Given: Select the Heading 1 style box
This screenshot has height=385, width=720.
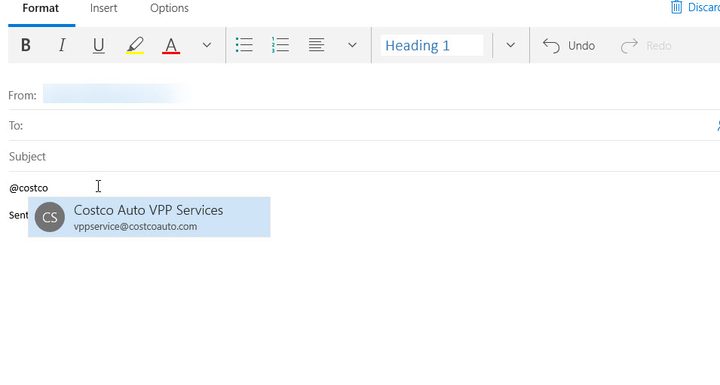Looking at the screenshot, I should (x=432, y=45).
